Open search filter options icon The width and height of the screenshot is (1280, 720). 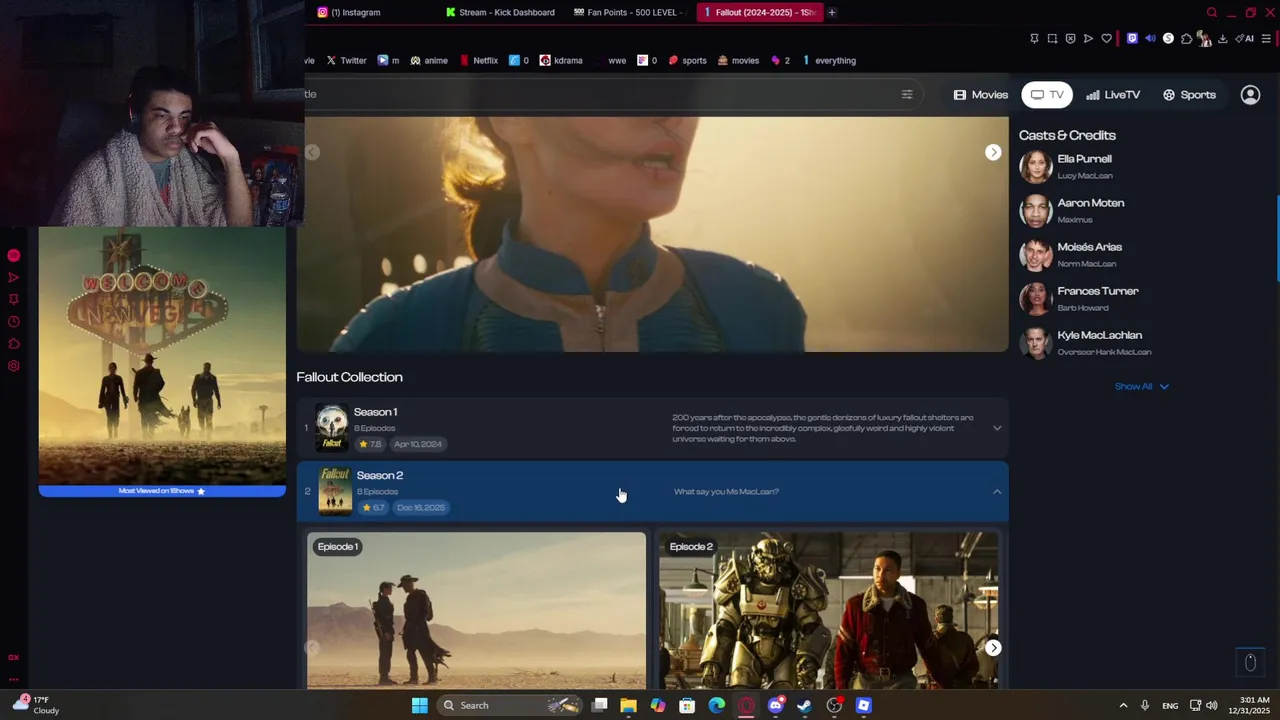tap(907, 95)
